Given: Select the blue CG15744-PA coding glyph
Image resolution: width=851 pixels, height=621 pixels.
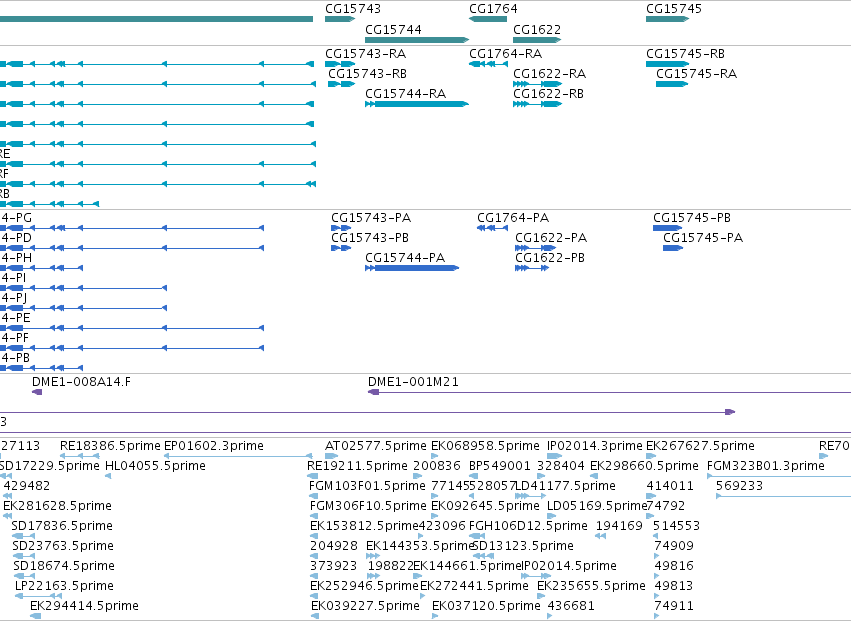Looking at the screenshot, I should (x=412, y=268).
